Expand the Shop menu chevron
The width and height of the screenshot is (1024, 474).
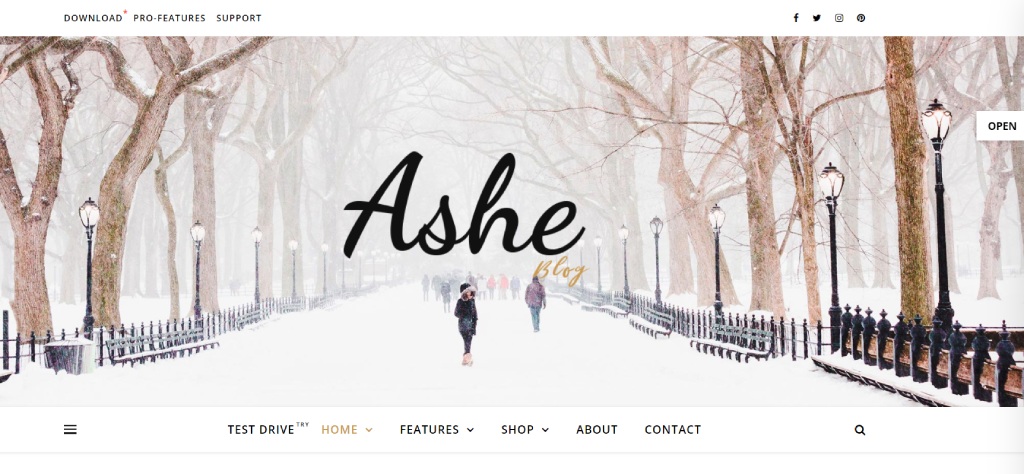coord(545,430)
